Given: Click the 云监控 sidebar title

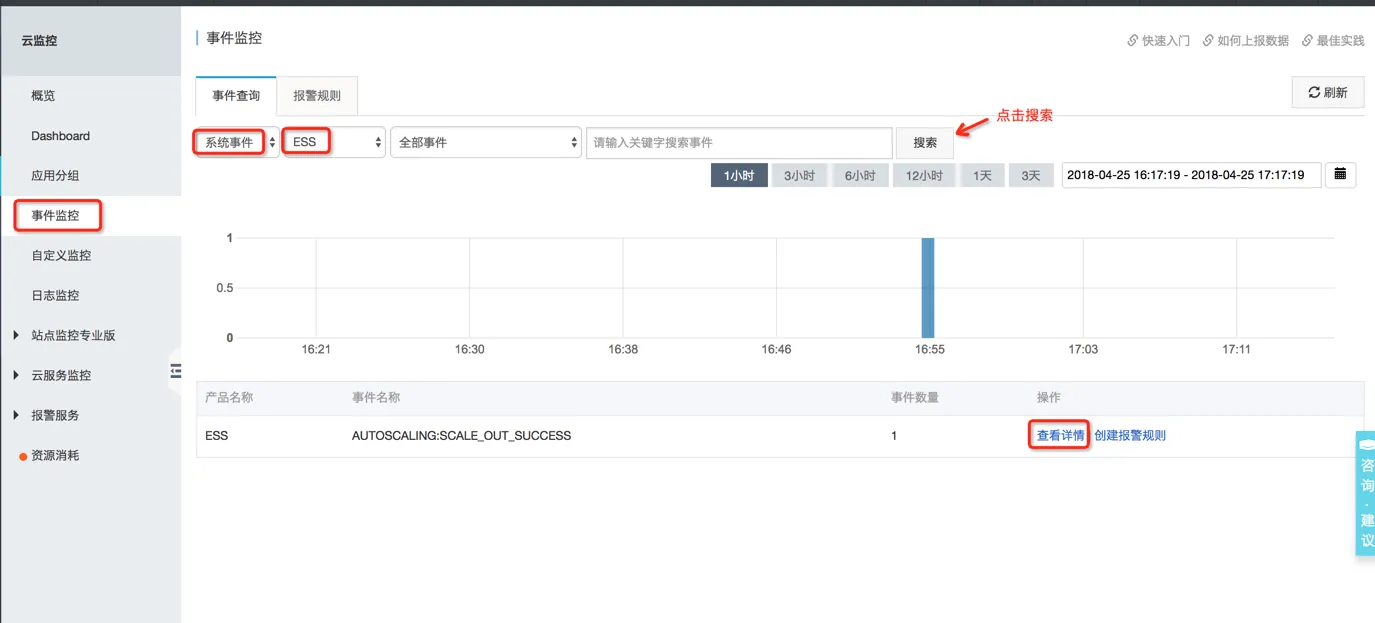Looking at the screenshot, I should [40, 41].
